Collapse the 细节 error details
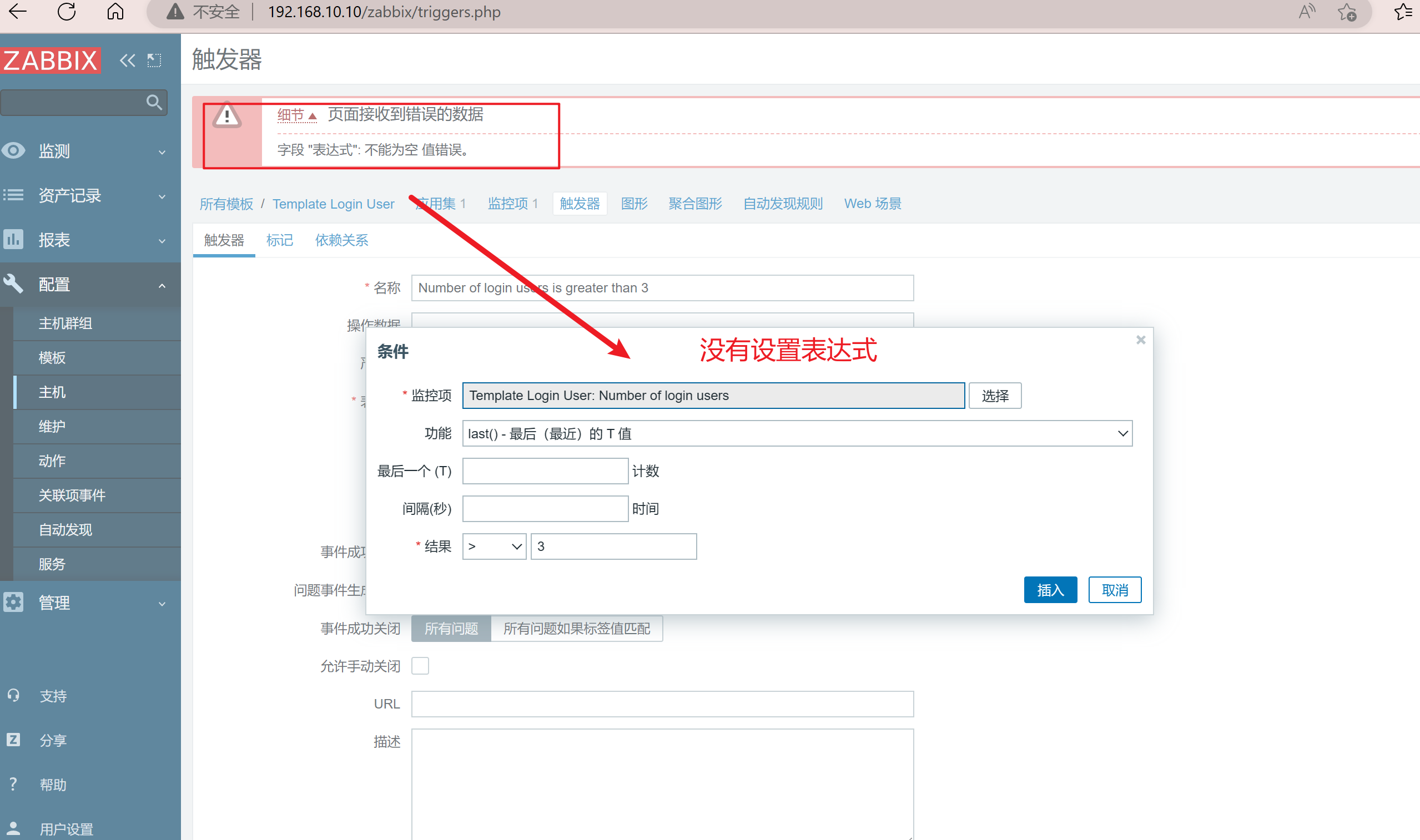 [296, 115]
